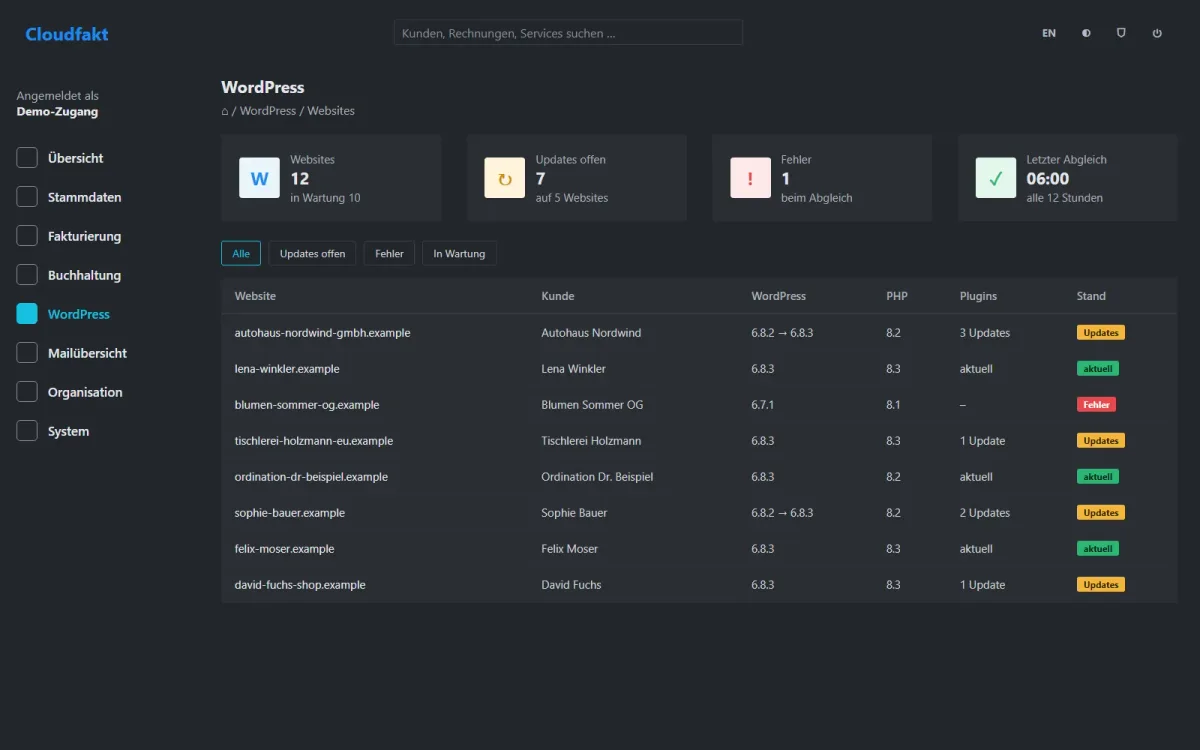The width and height of the screenshot is (1200, 750).
Task: Click the Cloudfakt logo
Action: point(67,34)
